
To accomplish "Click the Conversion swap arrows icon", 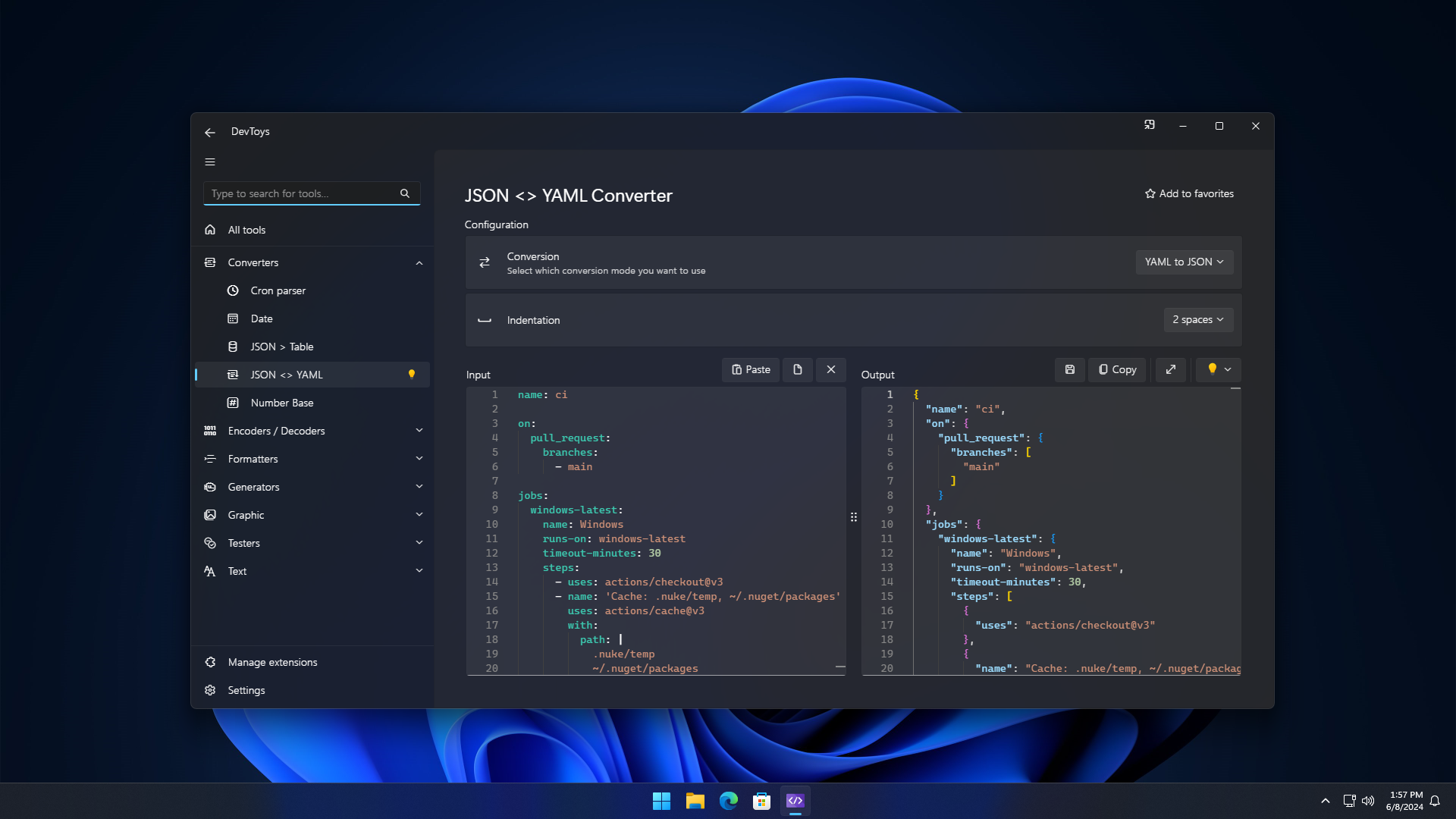I will tap(485, 262).
